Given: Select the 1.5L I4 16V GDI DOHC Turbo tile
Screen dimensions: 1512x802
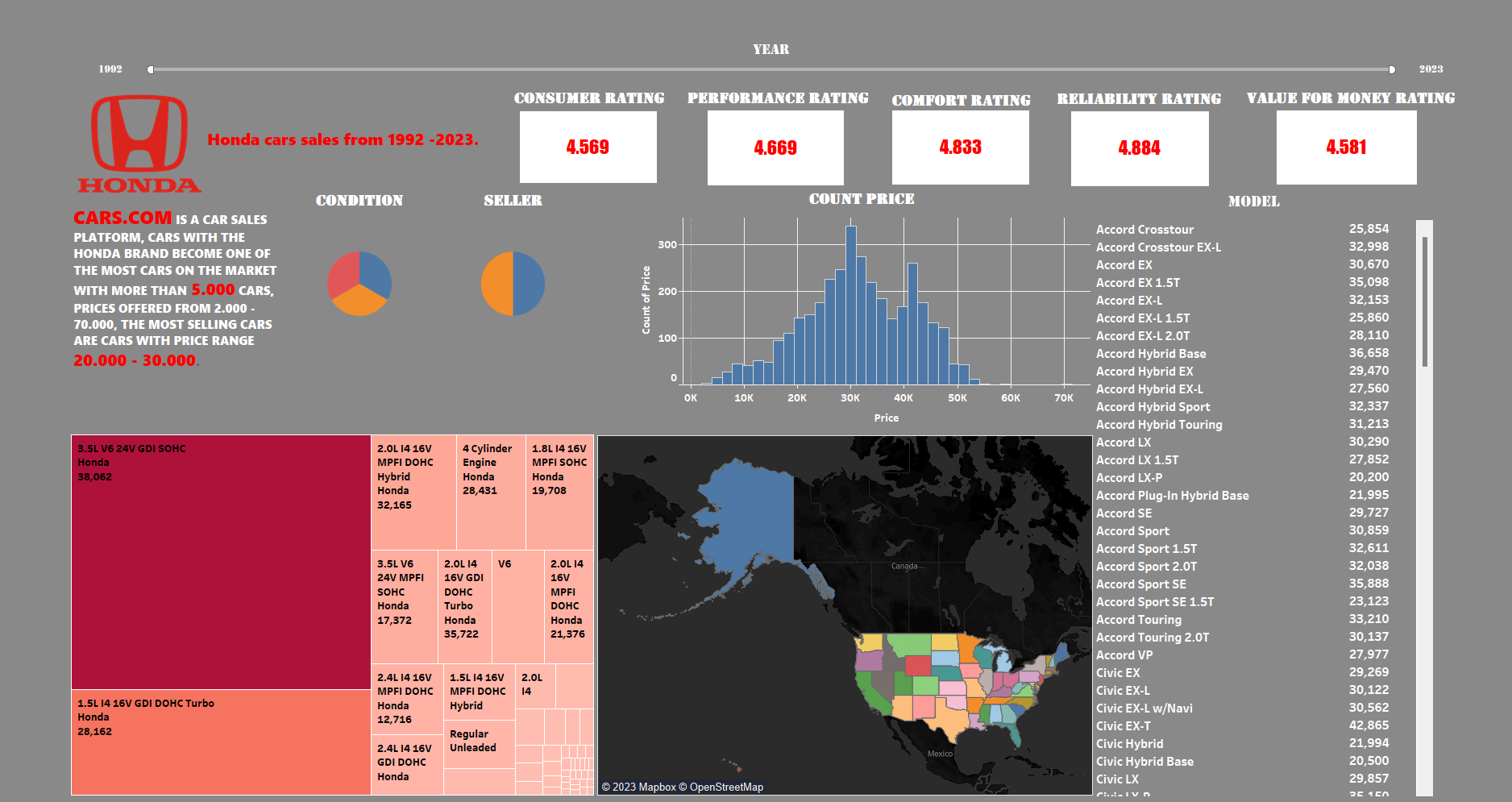Looking at the screenshot, I should (x=221, y=742).
